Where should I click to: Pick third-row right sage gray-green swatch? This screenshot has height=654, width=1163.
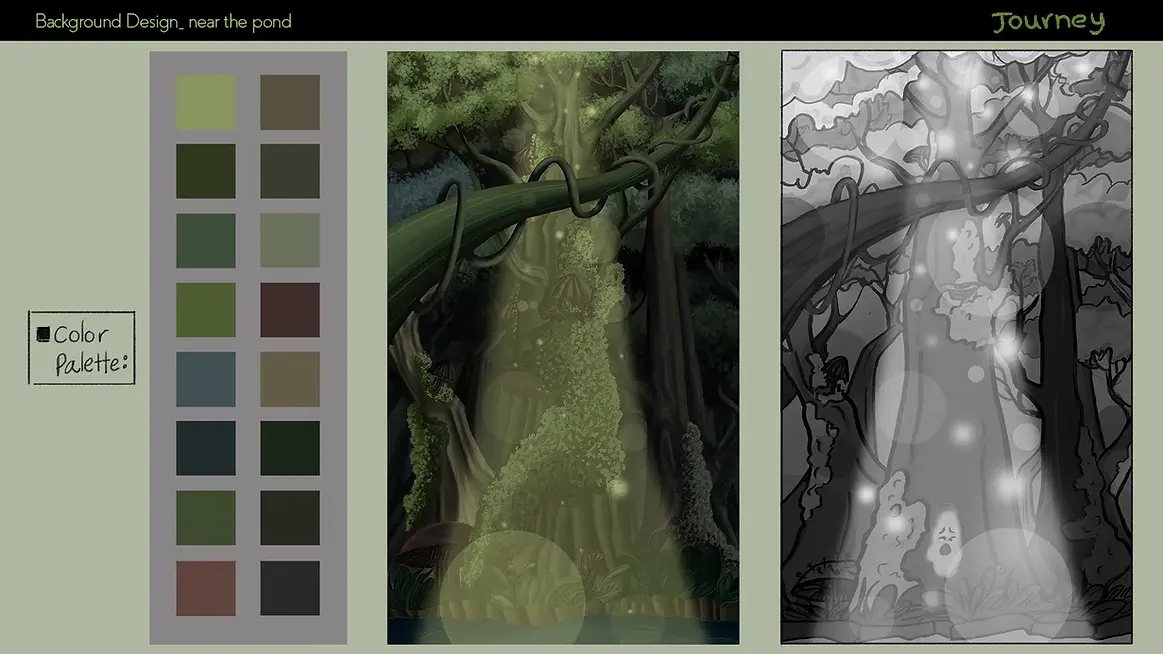290,241
